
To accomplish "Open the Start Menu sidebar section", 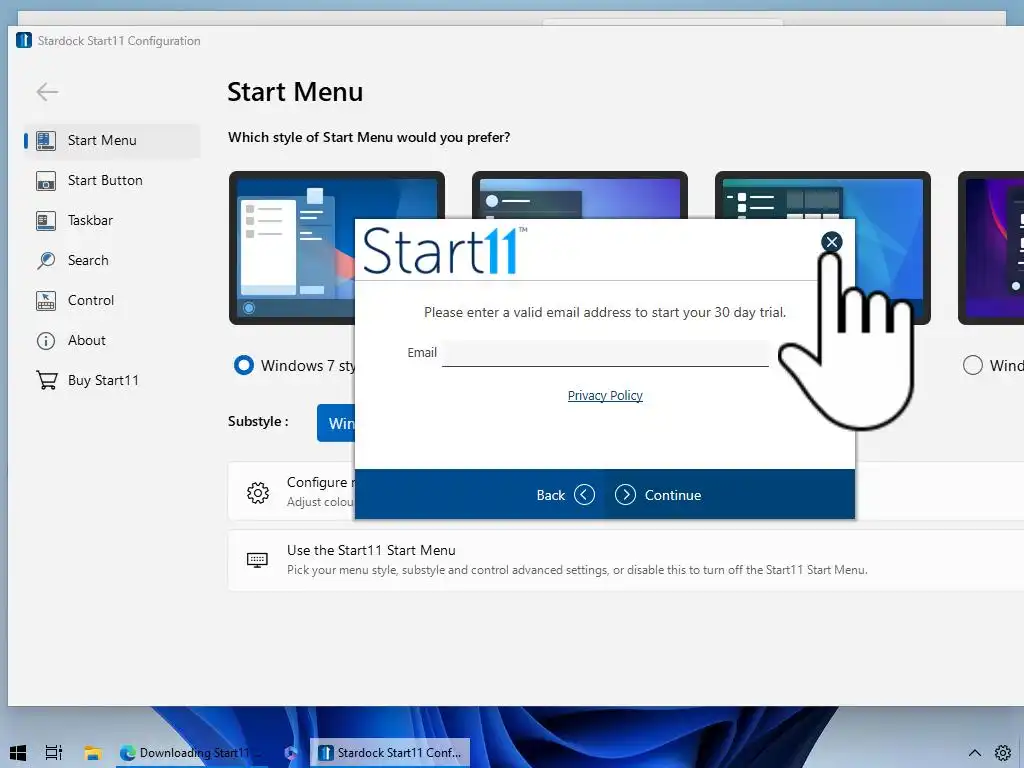I will [x=112, y=140].
